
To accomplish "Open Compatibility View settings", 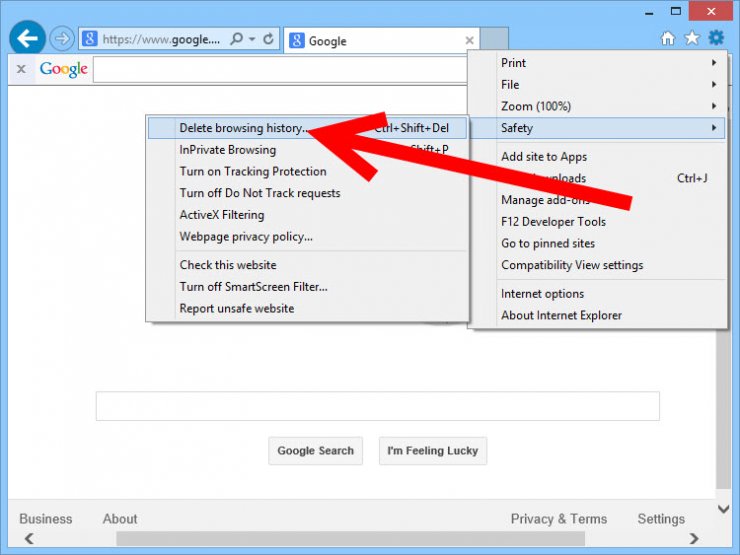I will click(x=597, y=265).
